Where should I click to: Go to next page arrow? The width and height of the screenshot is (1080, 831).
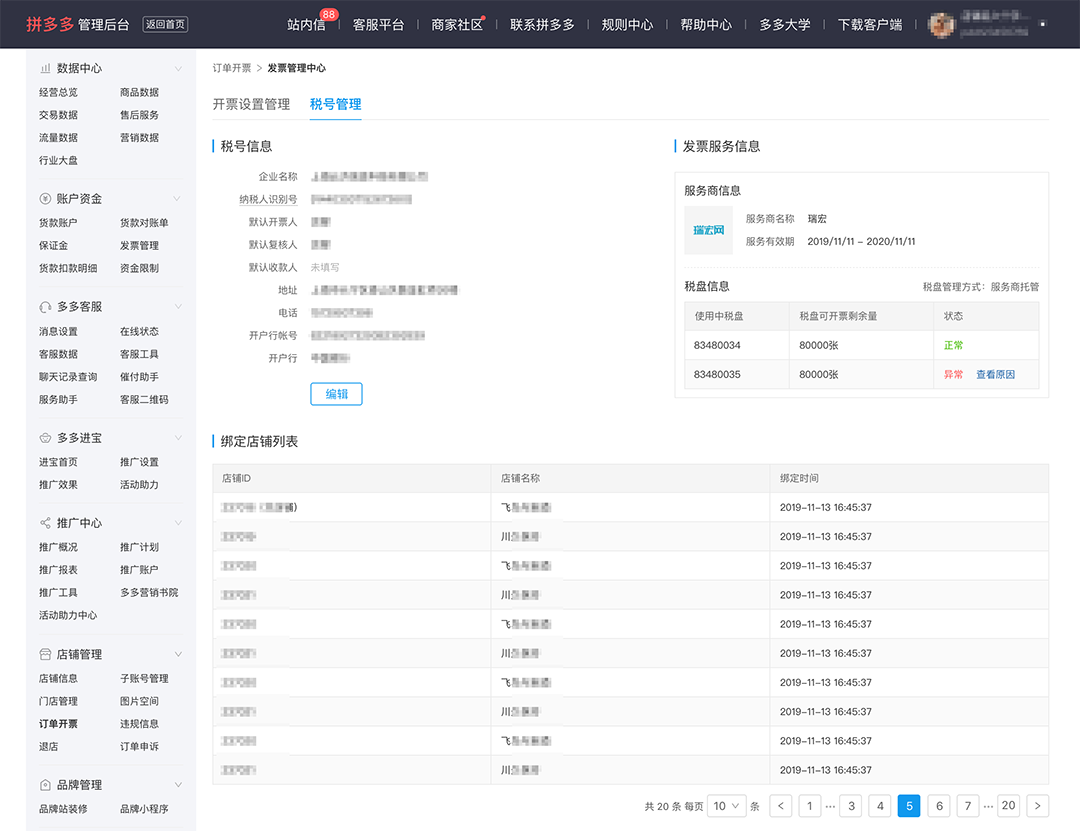point(1037,806)
